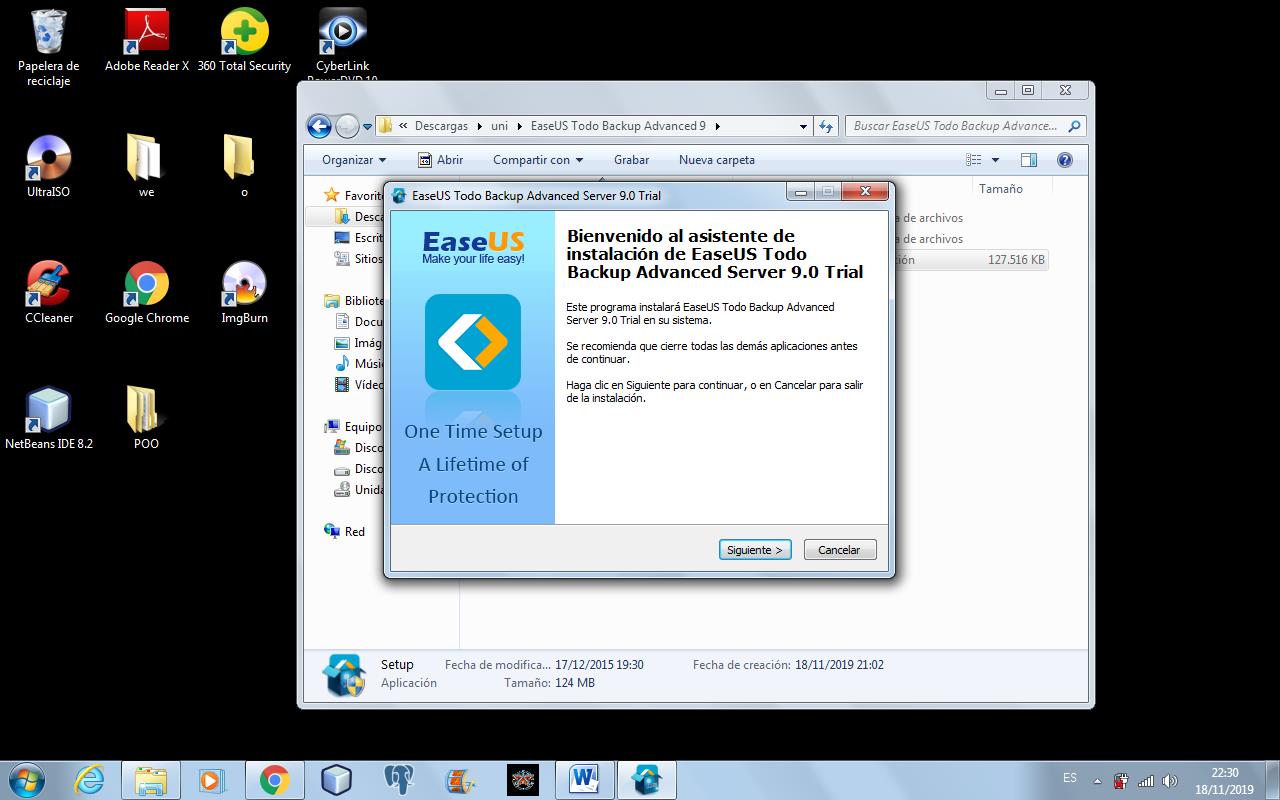The width and height of the screenshot is (1280, 800).
Task: Select the CyberLink PowerDVD desktop shortcut
Action: tap(342, 45)
